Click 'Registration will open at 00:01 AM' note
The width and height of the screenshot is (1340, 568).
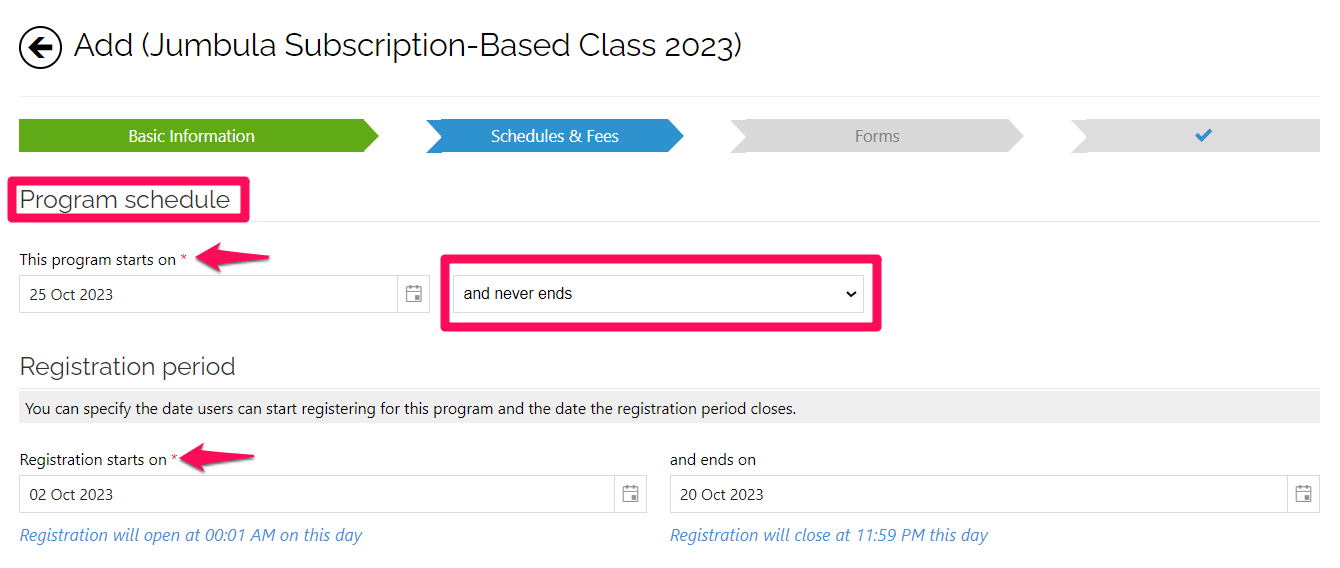[x=191, y=535]
